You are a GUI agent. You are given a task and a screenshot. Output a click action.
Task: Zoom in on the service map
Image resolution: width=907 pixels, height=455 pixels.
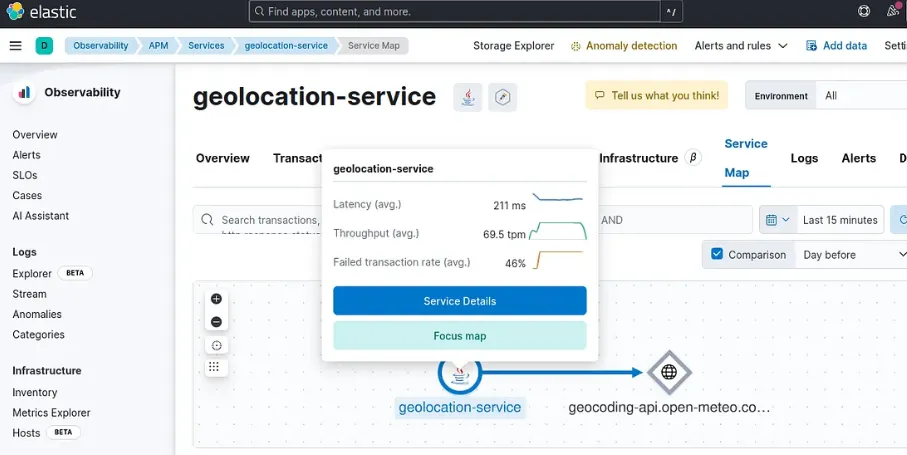pyautogui.click(x=216, y=299)
